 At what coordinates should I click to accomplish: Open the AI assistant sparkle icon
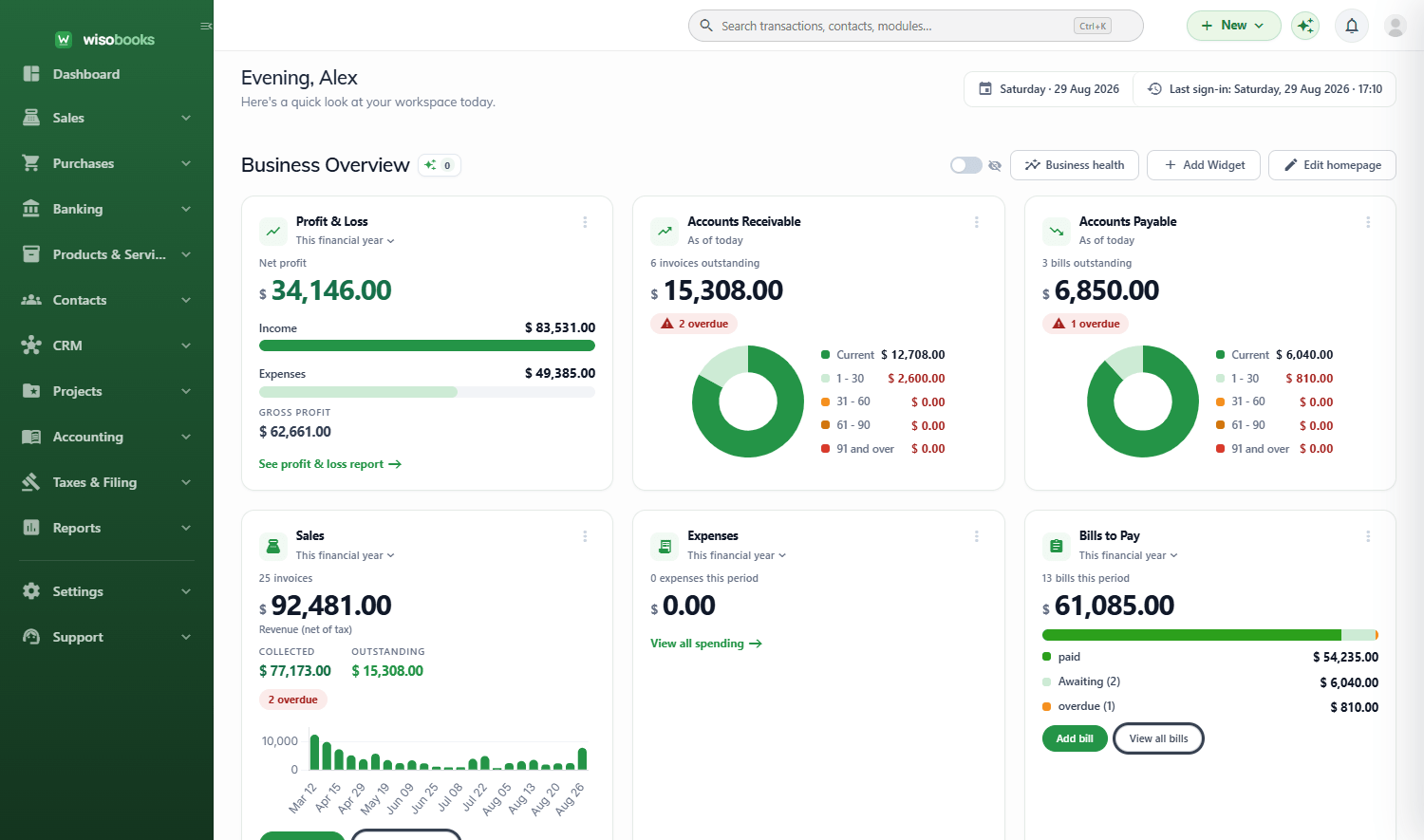pos(1305,26)
